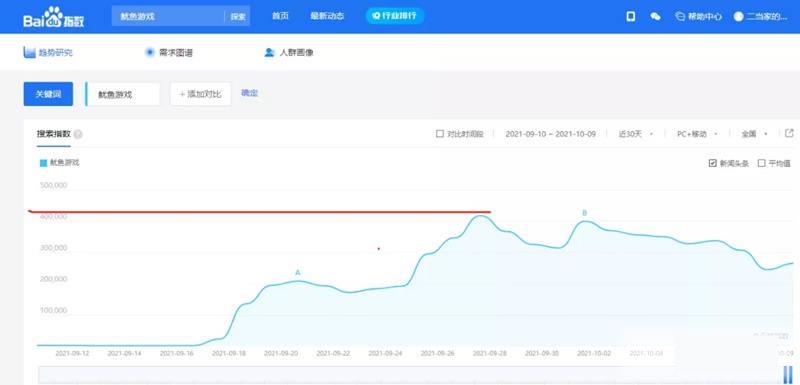Click the 2021-09-12 x-axis label
The image size is (800, 385).
[72, 353]
